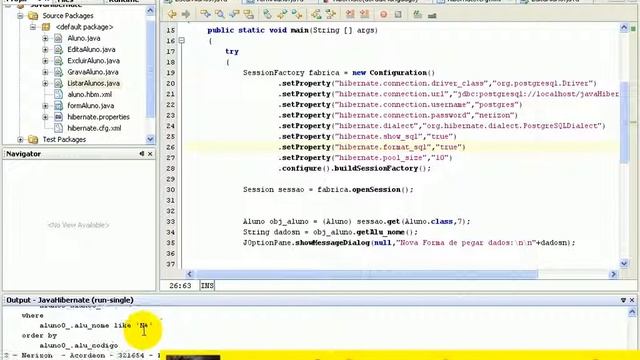Click the Output panel scroll-up arrow
This screenshot has height=360, width=640.
coord(632,313)
